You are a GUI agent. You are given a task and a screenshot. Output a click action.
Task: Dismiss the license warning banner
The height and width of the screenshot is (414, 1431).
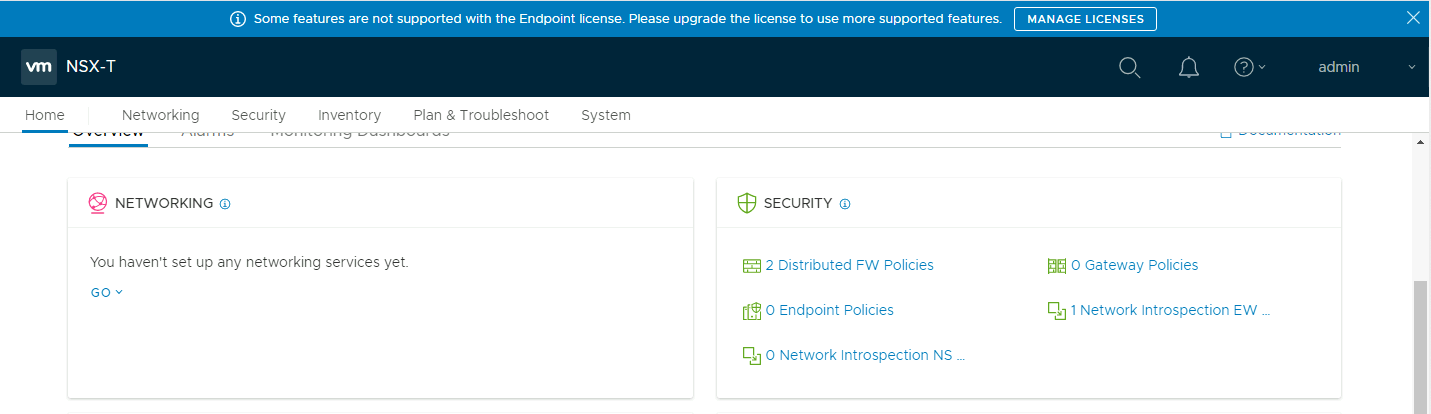click(1412, 18)
